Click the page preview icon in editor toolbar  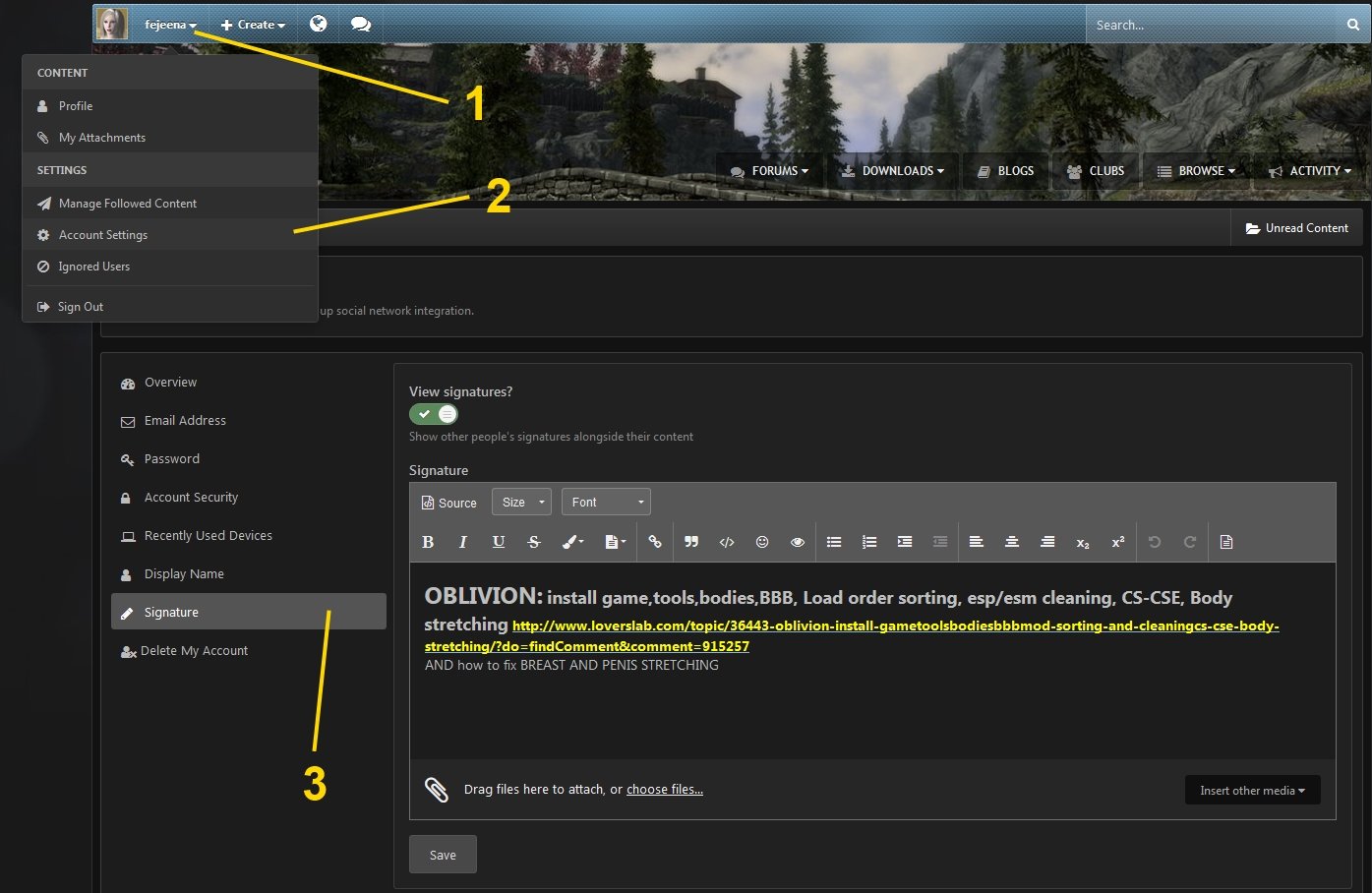click(1226, 542)
